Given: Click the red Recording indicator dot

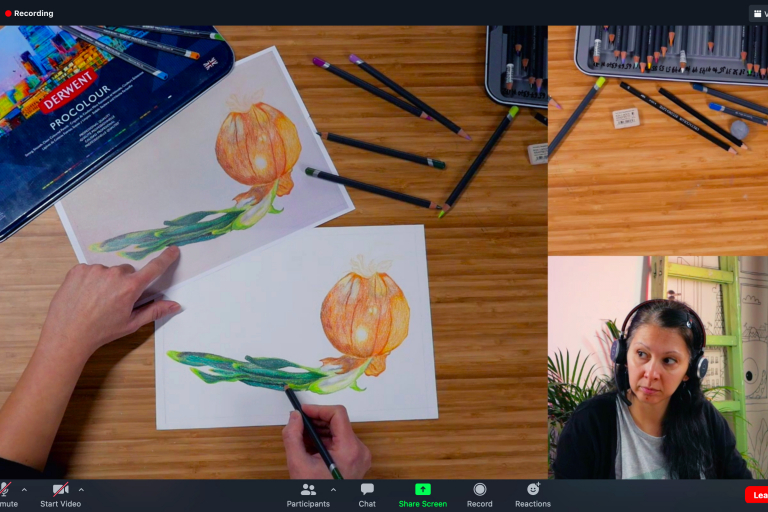Looking at the screenshot, I should 8,14.
